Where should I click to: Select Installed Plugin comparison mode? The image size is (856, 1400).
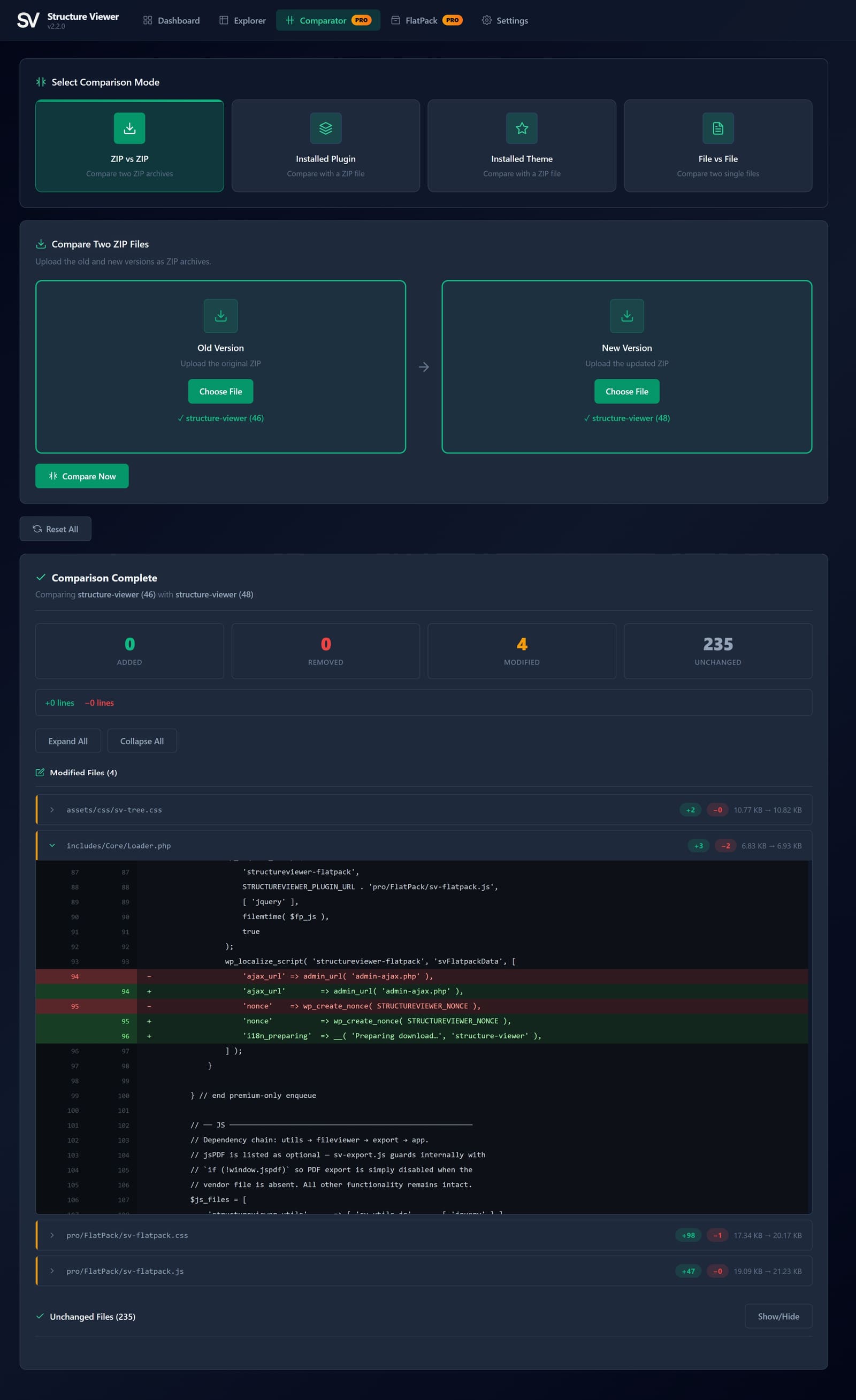click(x=326, y=146)
